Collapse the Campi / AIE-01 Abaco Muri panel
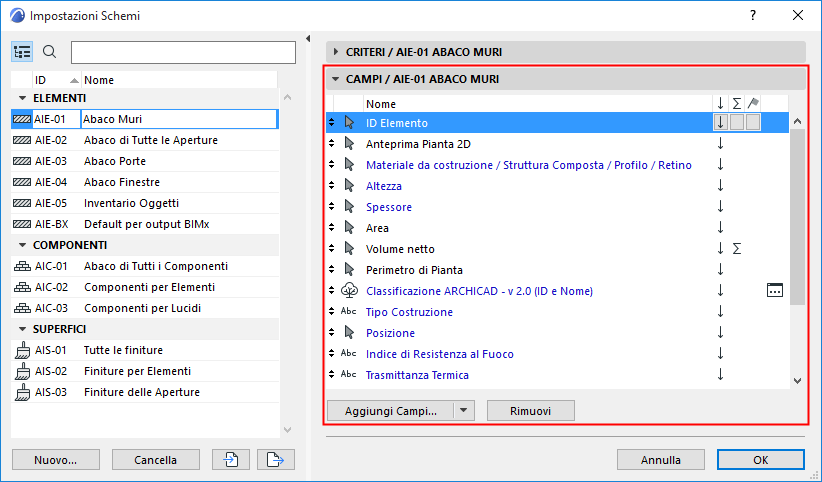This screenshot has width=822, height=482. click(336, 79)
